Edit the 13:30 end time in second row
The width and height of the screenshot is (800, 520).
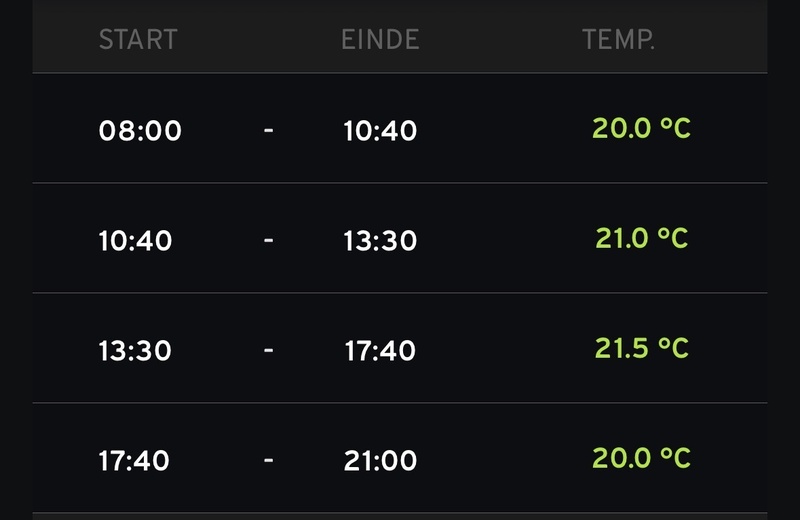coord(380,241)
